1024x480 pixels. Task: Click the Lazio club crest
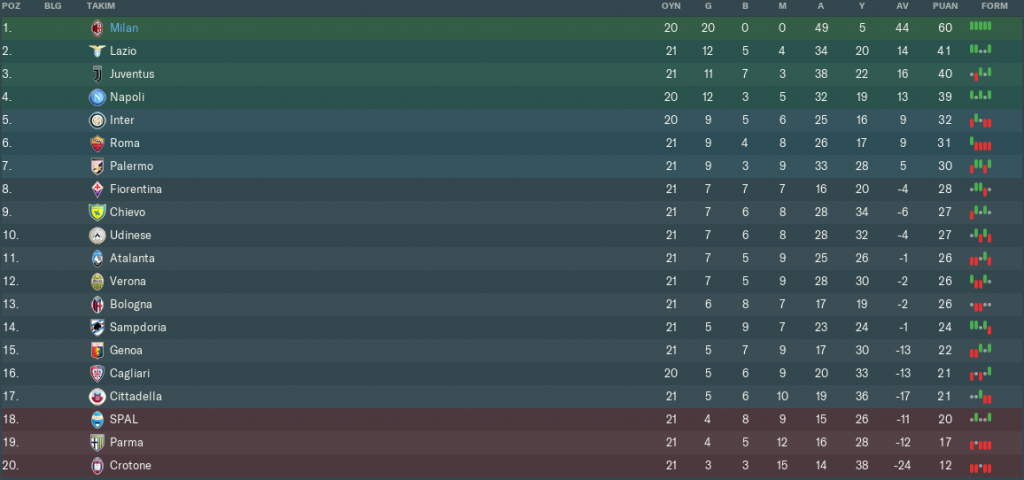[97, 51]
